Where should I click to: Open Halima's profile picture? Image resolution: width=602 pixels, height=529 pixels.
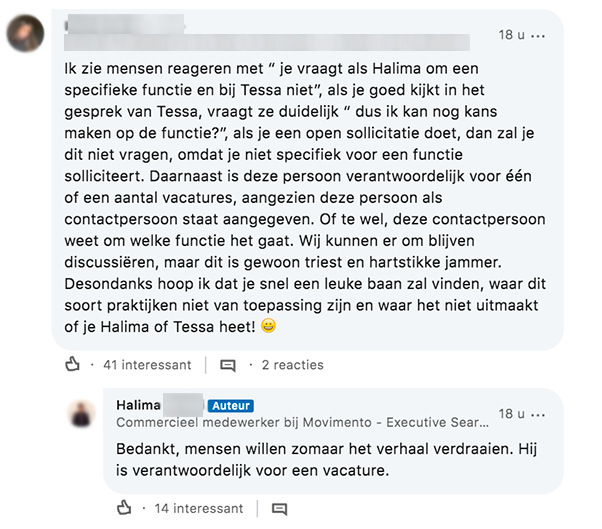point(79,413)
